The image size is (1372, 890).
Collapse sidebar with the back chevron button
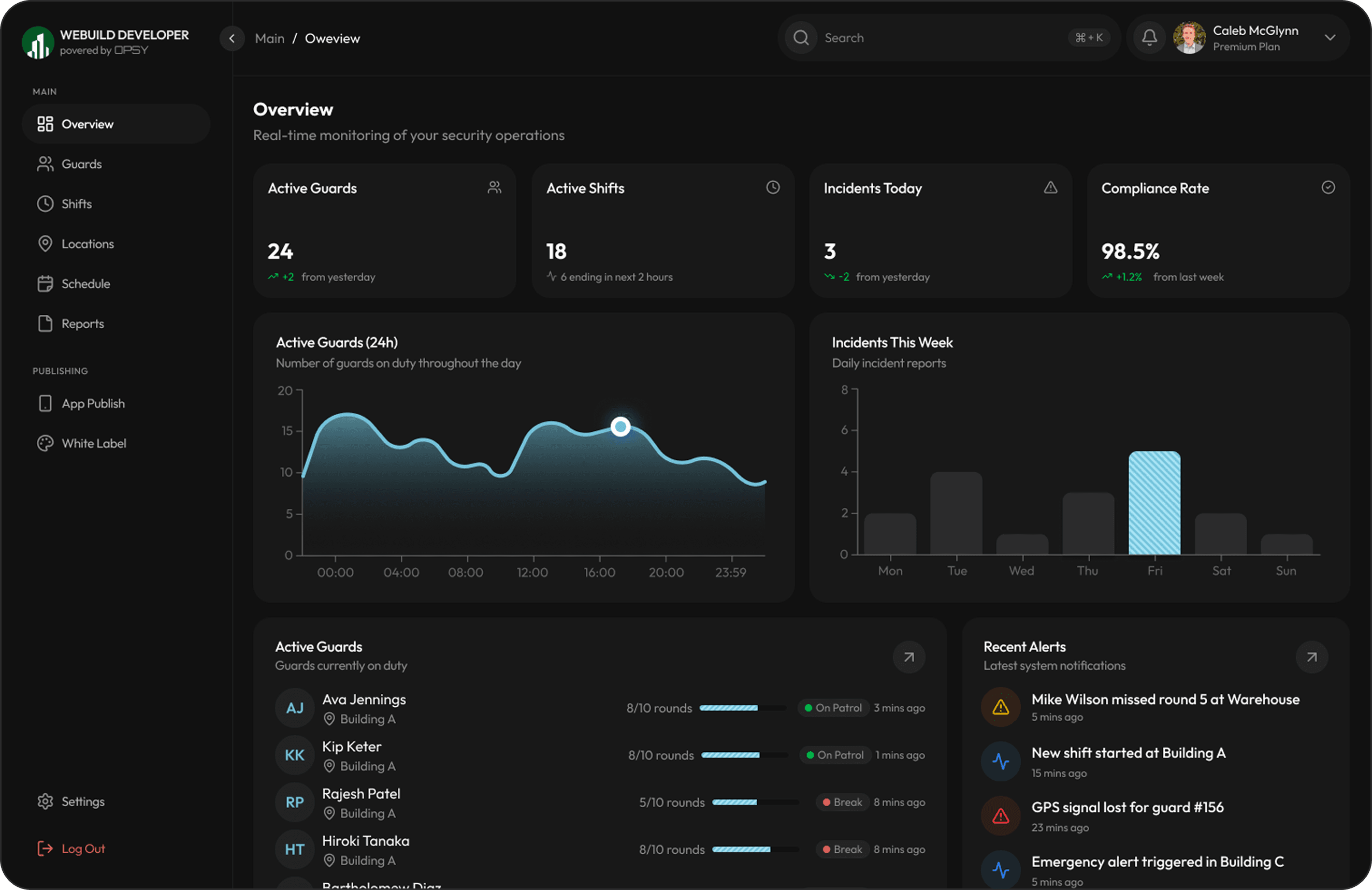pyautogui.click(x=232, y=39)
